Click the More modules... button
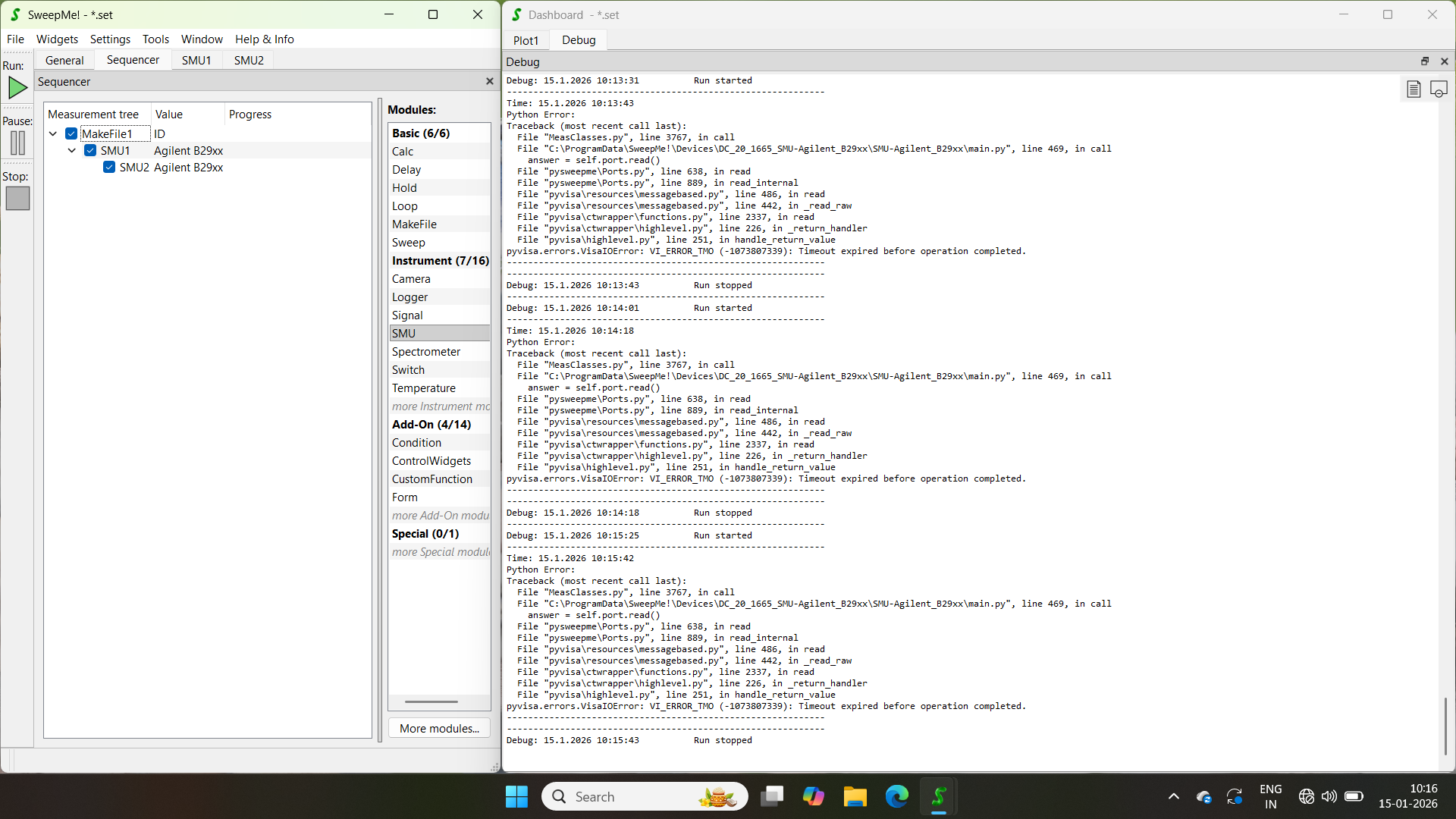This screenshot has width=1456, height=819. pos(439,728)
